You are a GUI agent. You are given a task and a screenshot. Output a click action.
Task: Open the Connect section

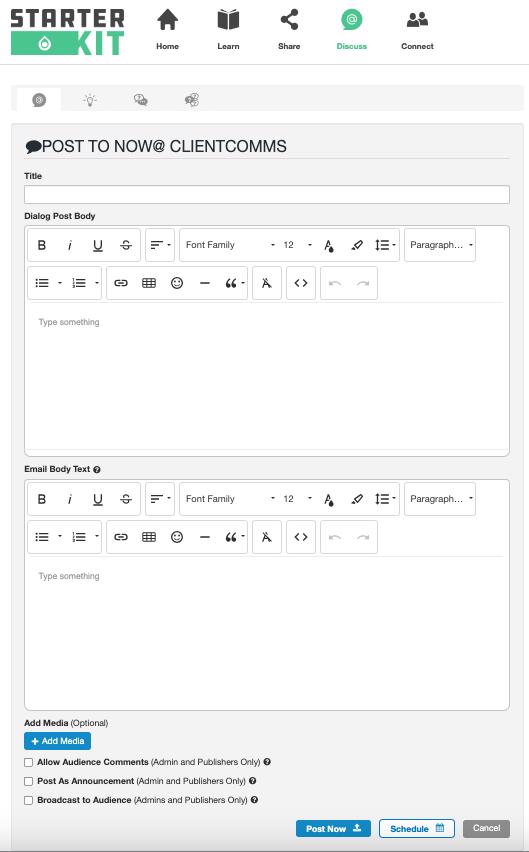tap(417, 30)
